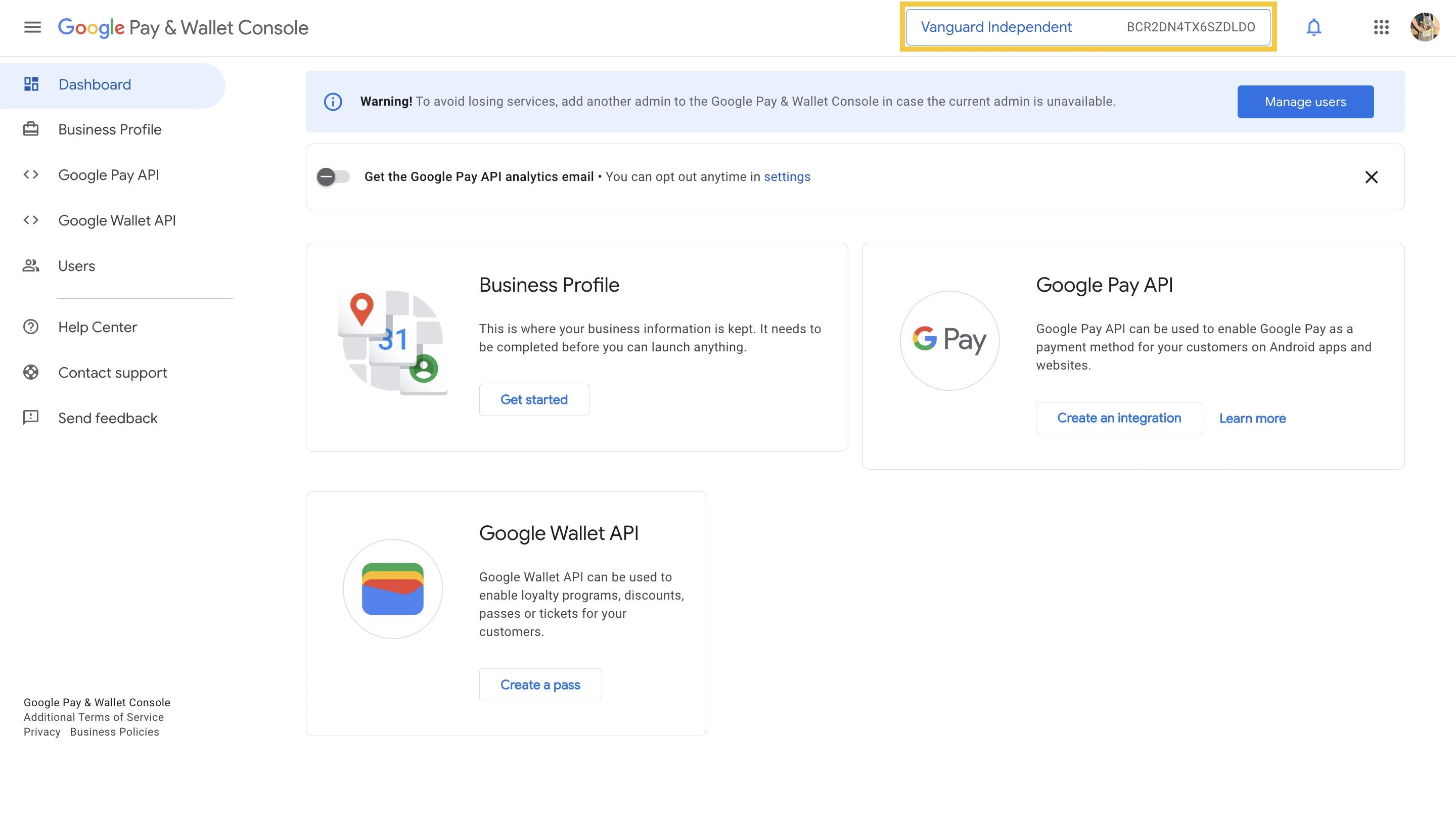Open Additional Terms of Service link
The width and height of the screenshot is (1456, 819).
coord(94,717)
